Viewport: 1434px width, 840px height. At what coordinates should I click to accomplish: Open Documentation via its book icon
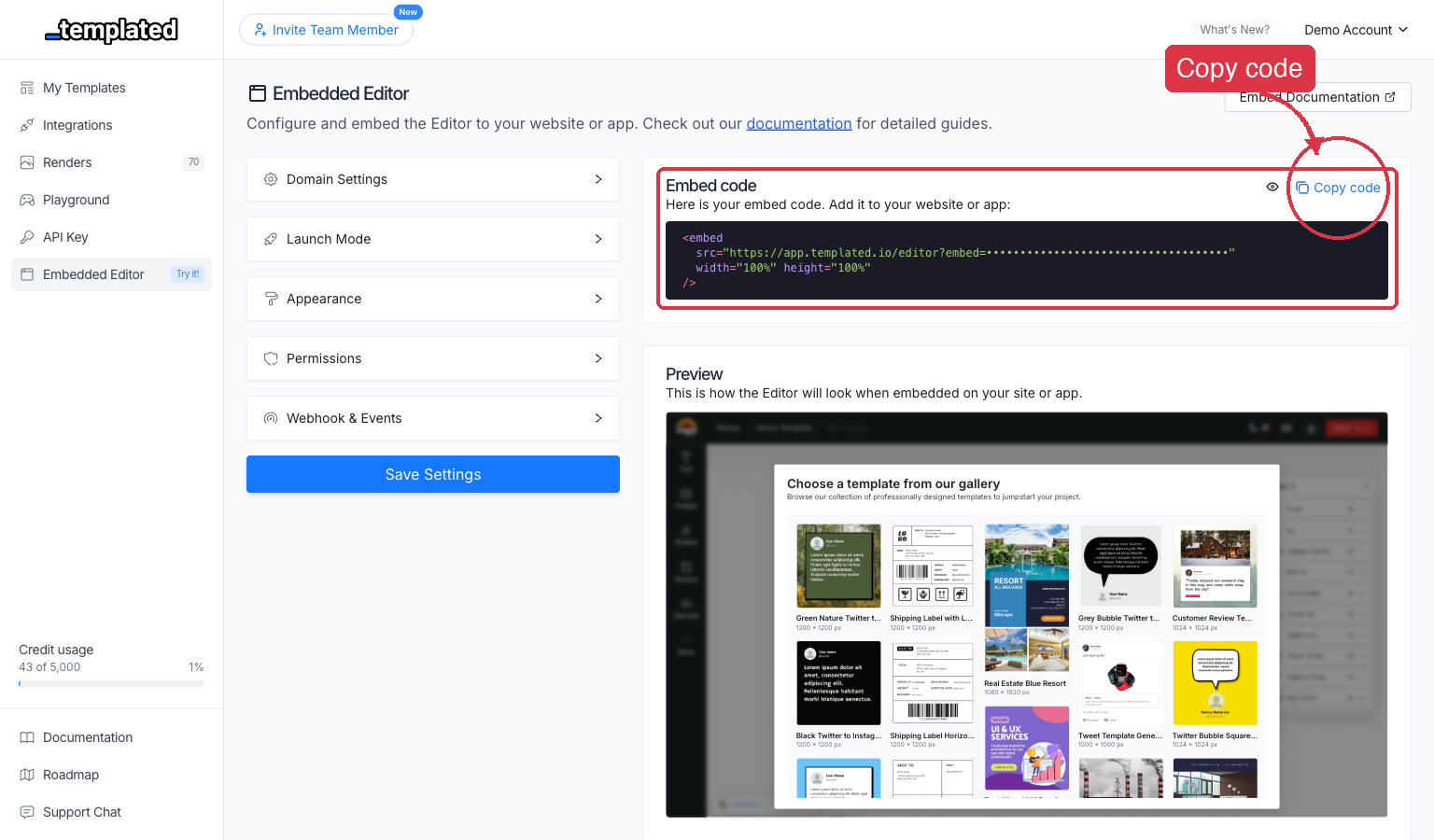coord(28,737)
